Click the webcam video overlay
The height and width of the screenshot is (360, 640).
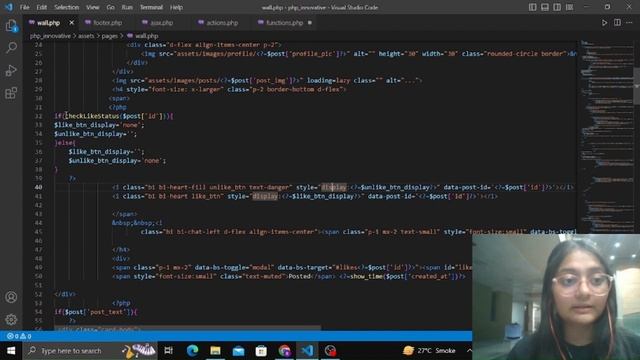[556, 297]
